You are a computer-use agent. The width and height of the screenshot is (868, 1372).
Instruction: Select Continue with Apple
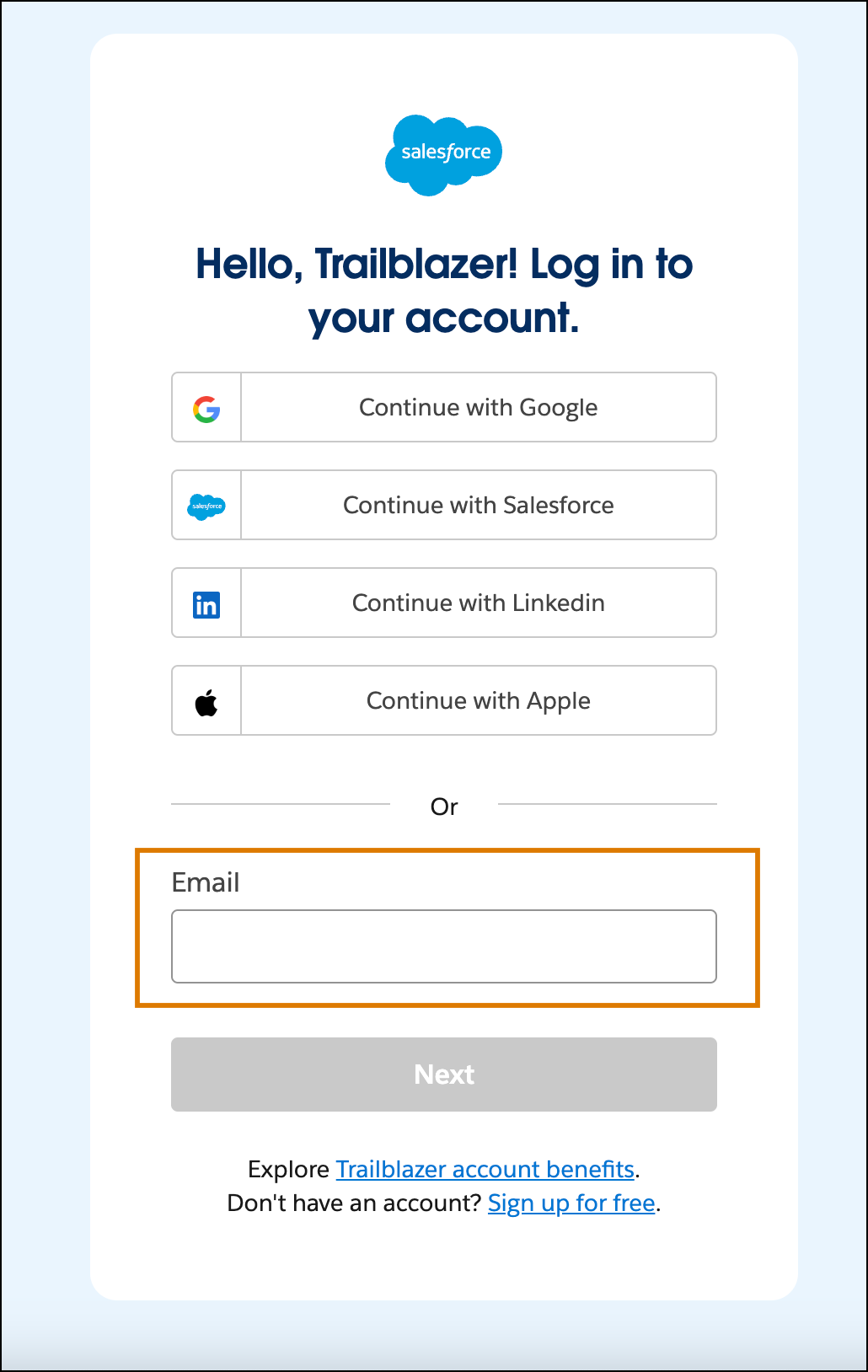(478, 700)
